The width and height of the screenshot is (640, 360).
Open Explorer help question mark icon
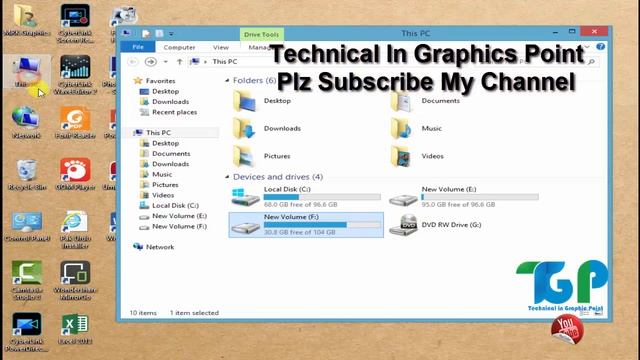[x=600, y=47]
